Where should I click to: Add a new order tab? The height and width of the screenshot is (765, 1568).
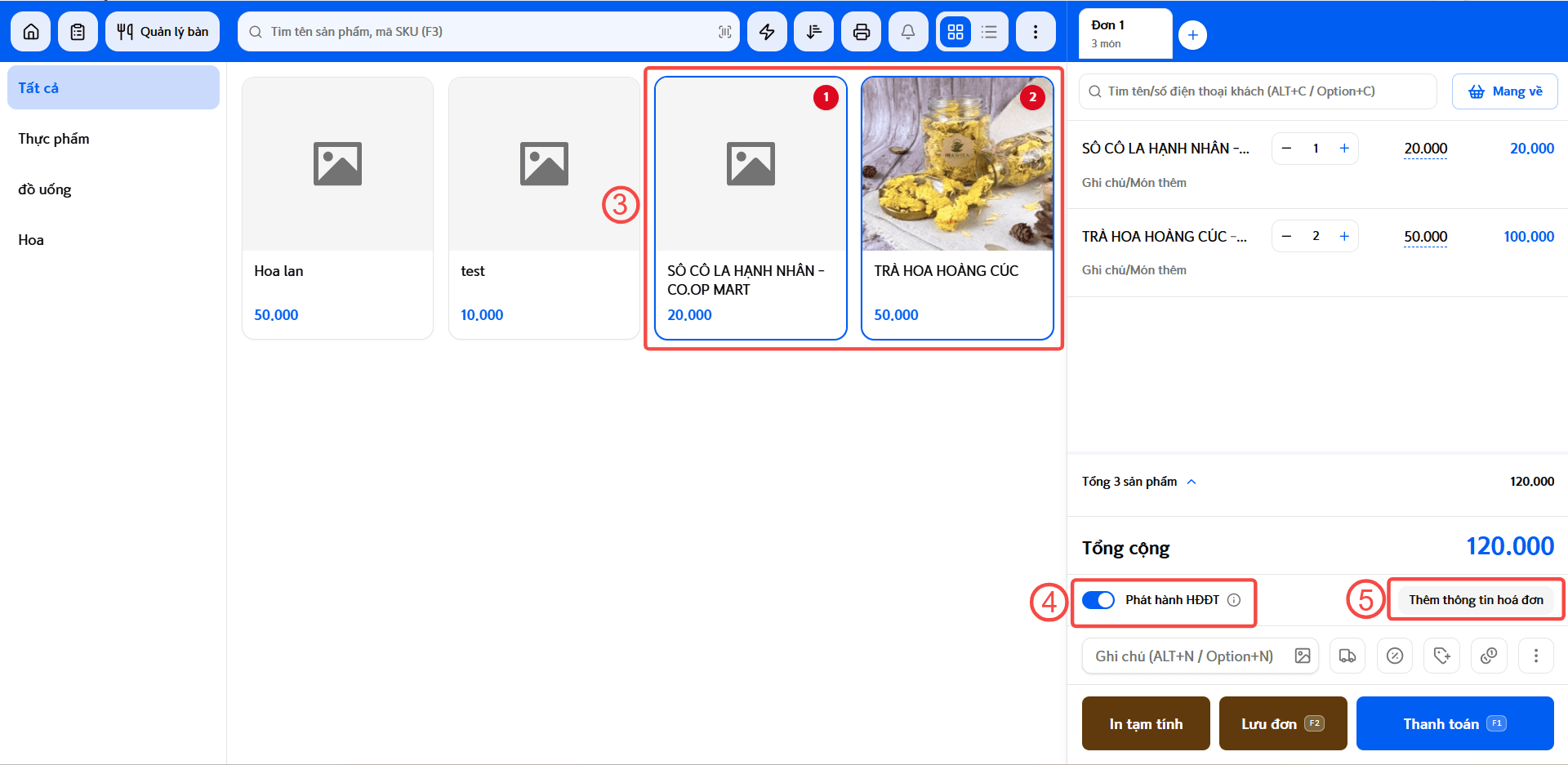coord(1193,35)
